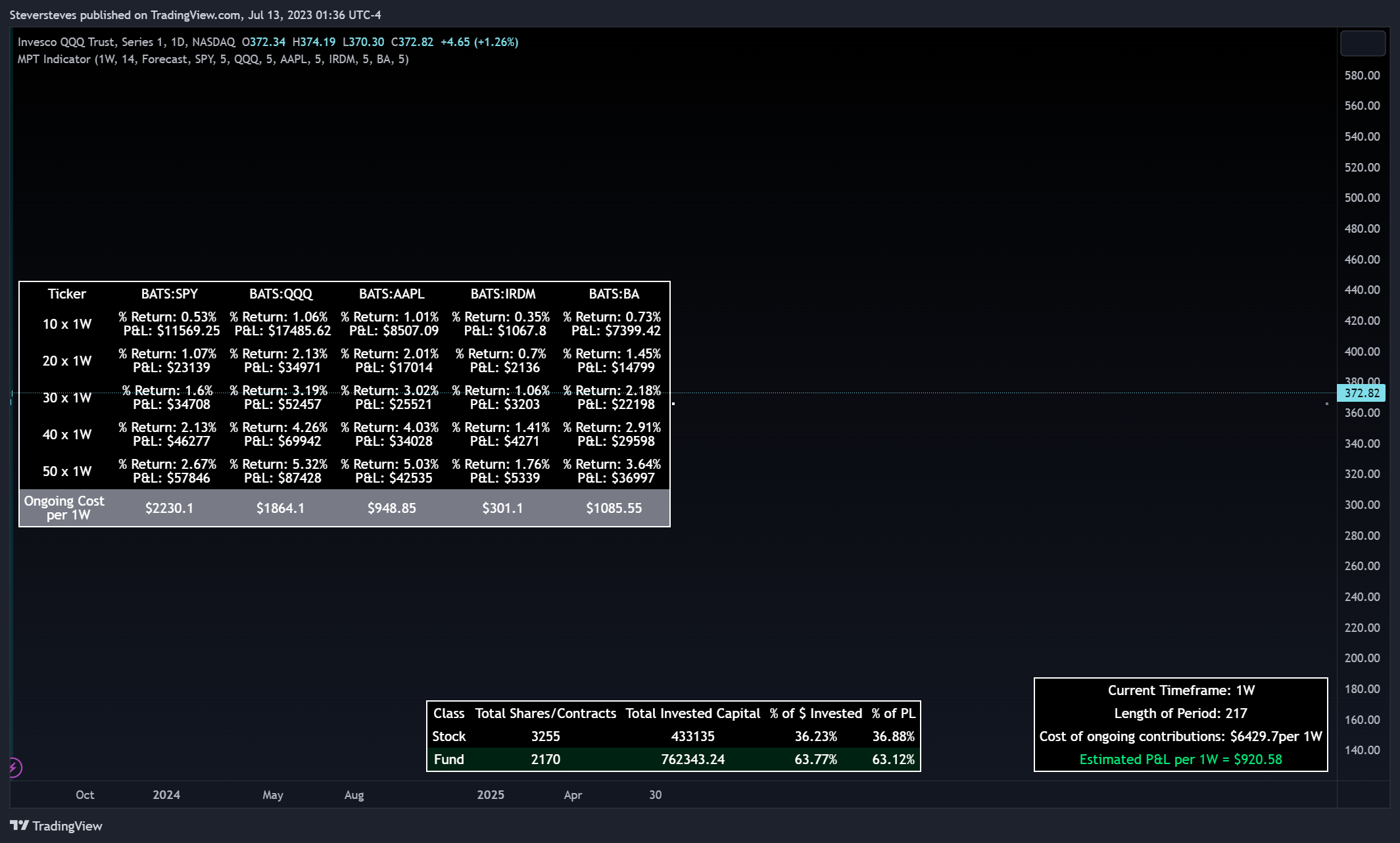Click the AAPL ongoing cost $948.85
The width and height of the screenshot is (1400, 843).
392,508
